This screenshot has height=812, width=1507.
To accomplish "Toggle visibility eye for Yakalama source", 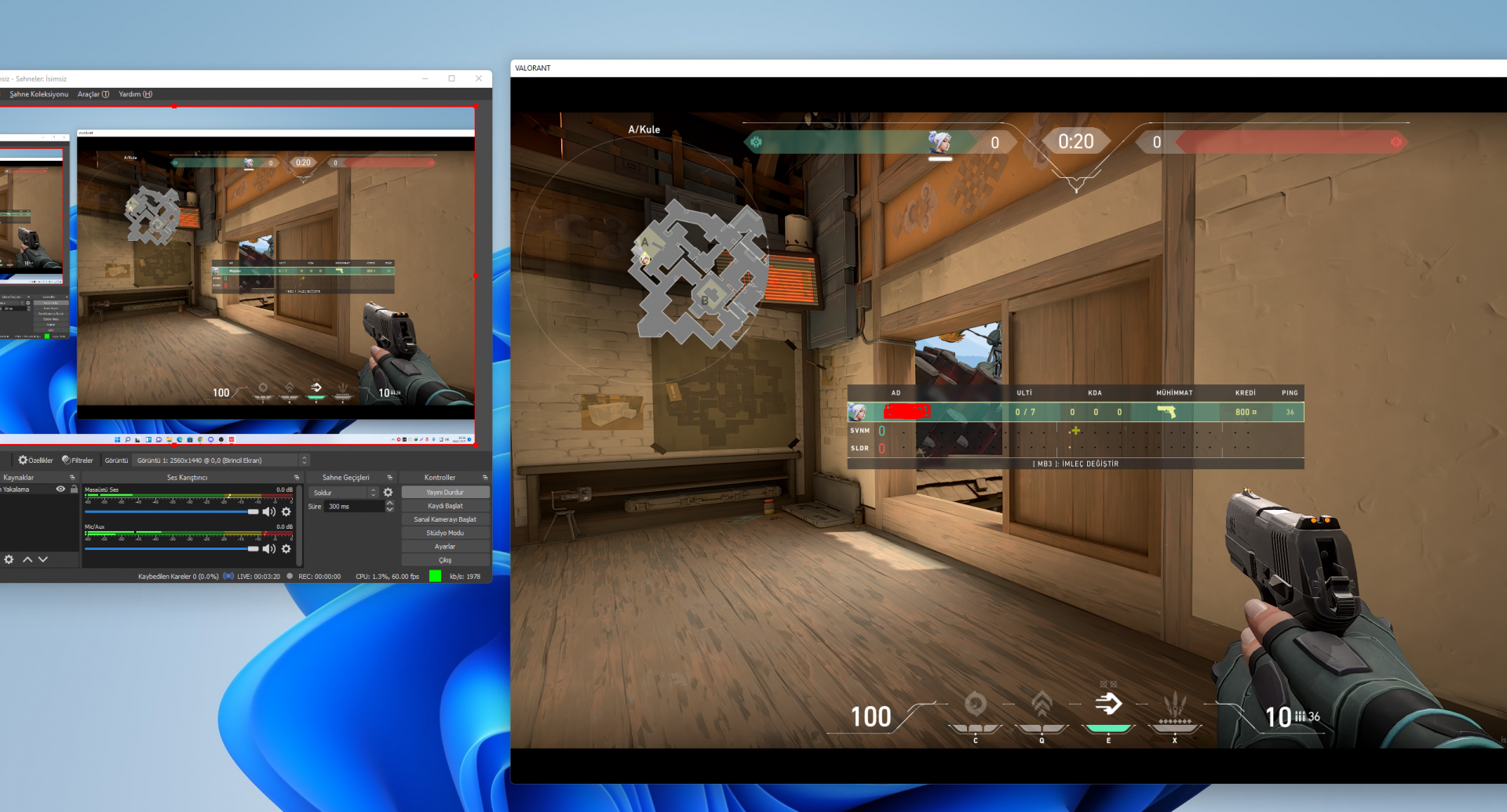I will click(x=60, y=490).
